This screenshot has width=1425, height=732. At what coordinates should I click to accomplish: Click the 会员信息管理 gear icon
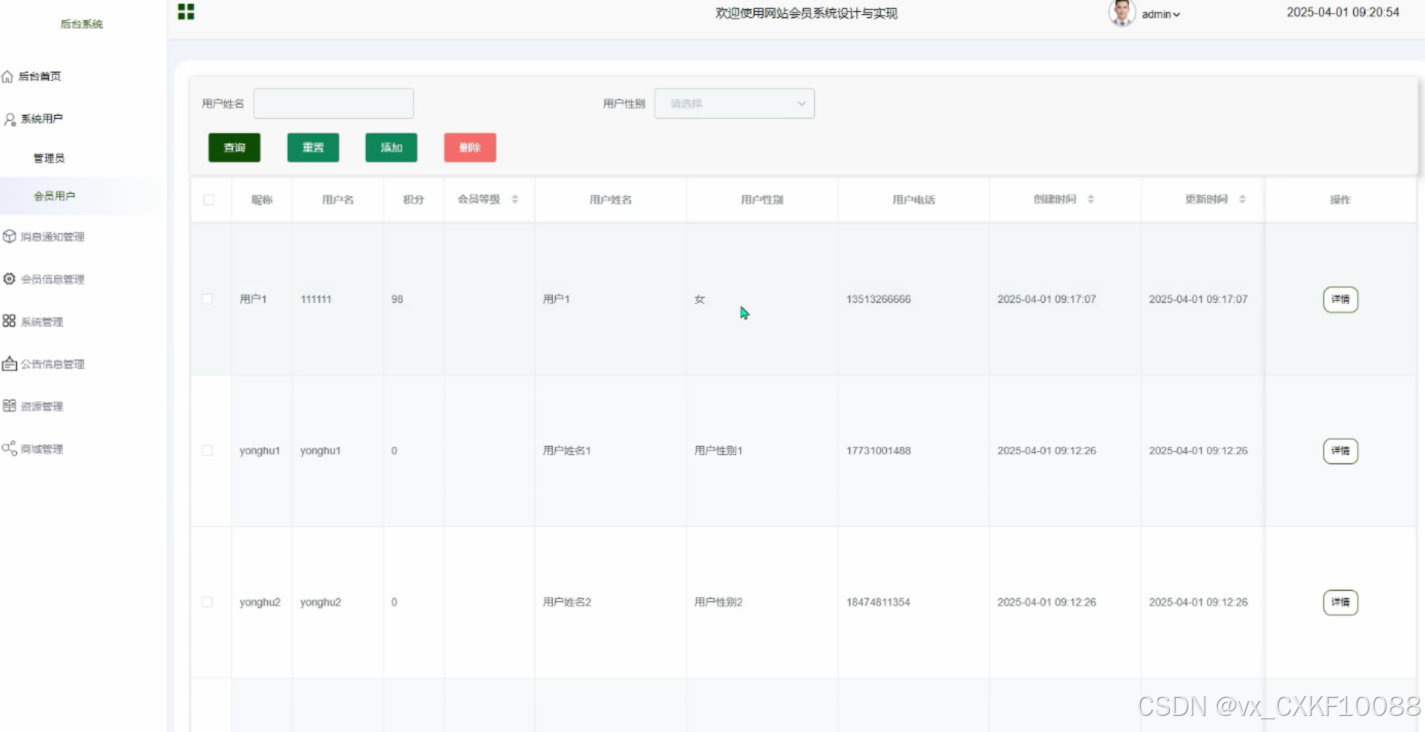pos(10,279)
